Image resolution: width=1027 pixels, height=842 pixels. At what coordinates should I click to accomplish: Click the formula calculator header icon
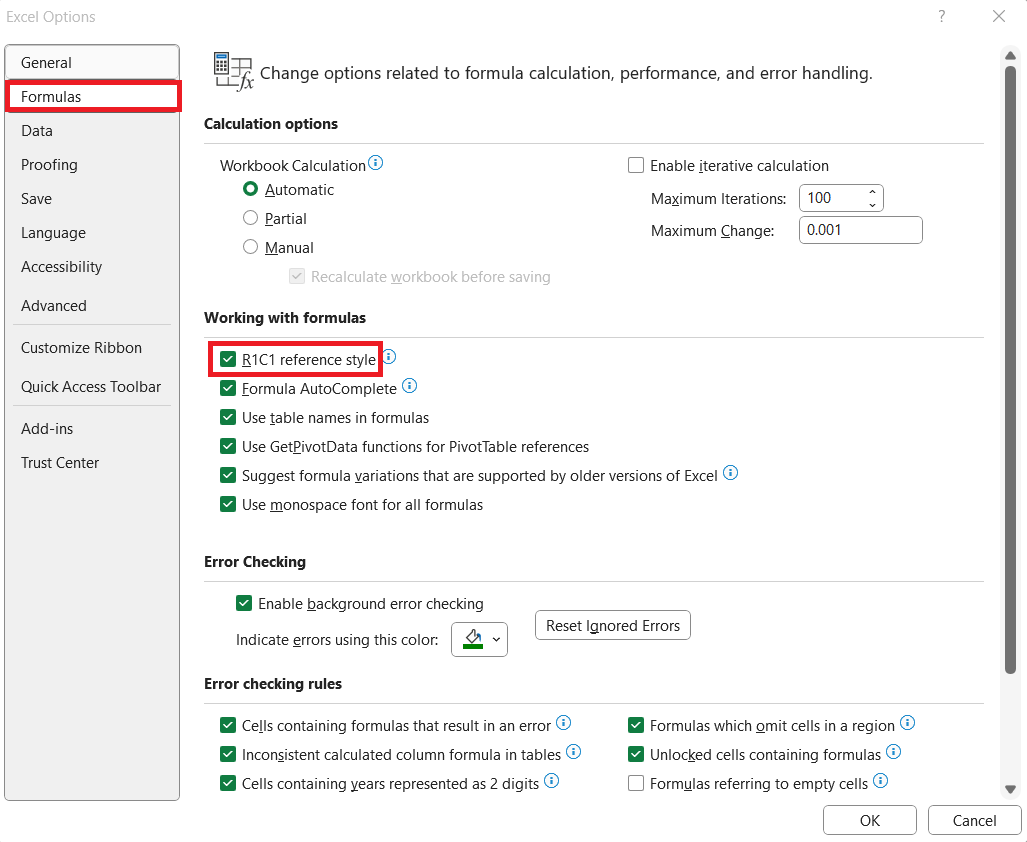[x=233, y=71]
